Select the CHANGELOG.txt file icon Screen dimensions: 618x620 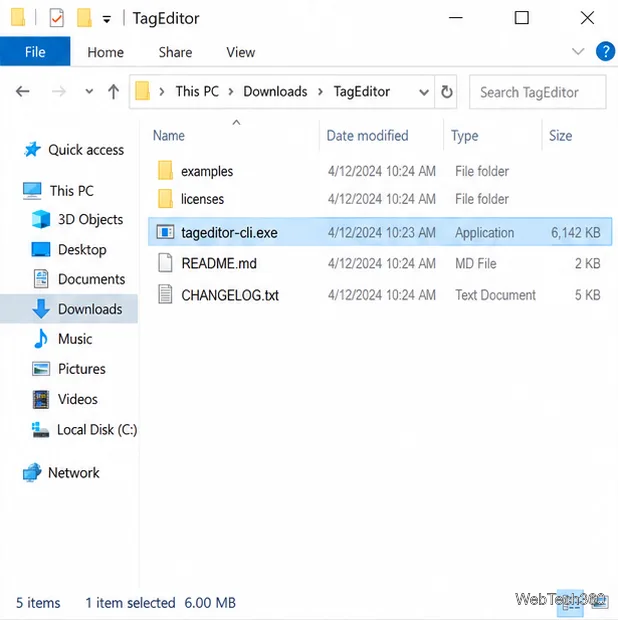pos(165,294)
